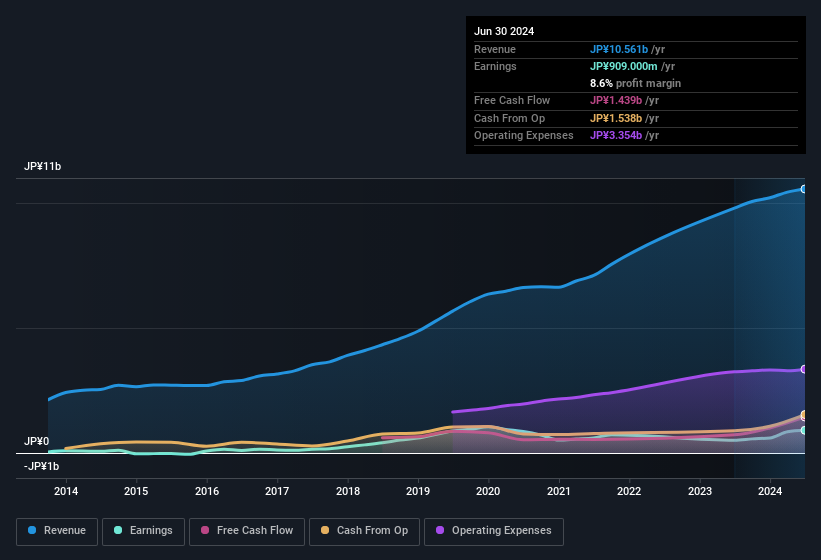This screenshot has height=560, width=821.
Task: Click the JP¥909.000m earnings value
Action: pos(624,66)
